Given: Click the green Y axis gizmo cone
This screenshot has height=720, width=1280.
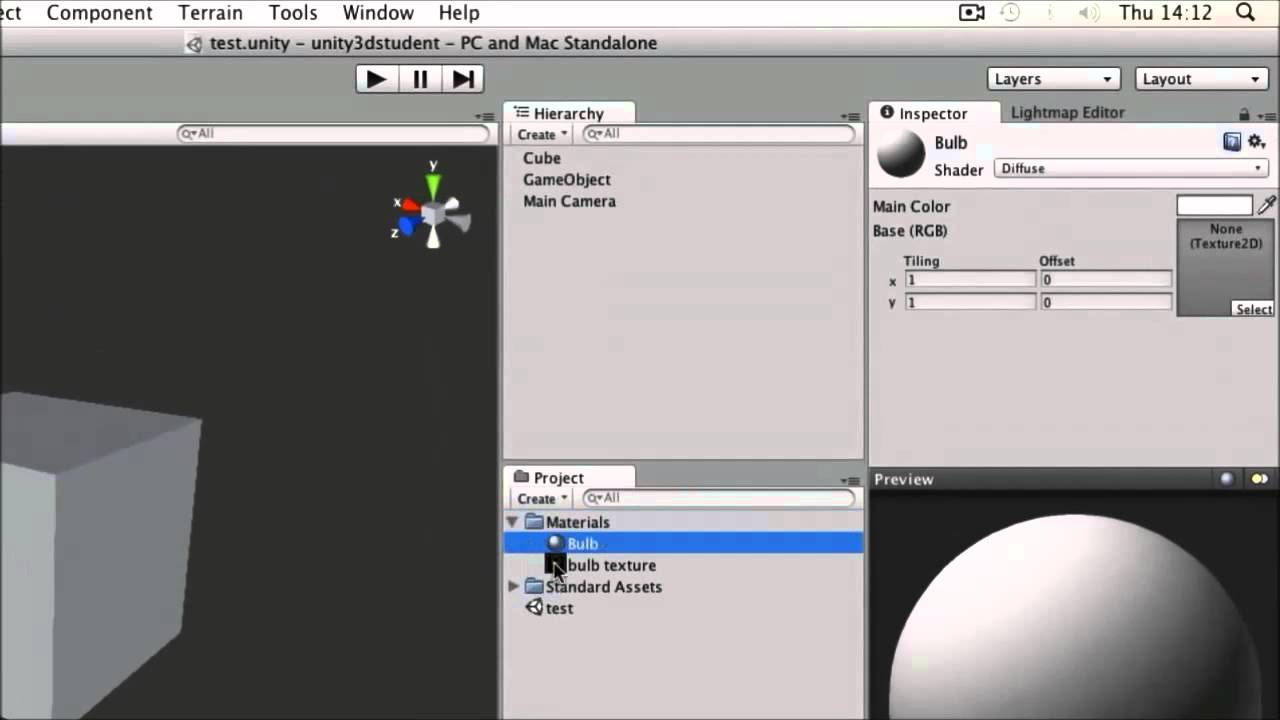Looking at the screenshot, I should click(433, 187).
